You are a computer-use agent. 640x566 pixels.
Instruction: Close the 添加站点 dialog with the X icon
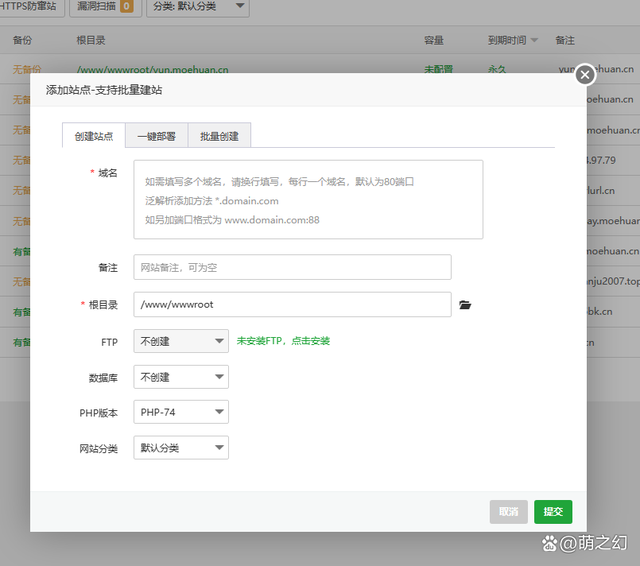point(585,74)
